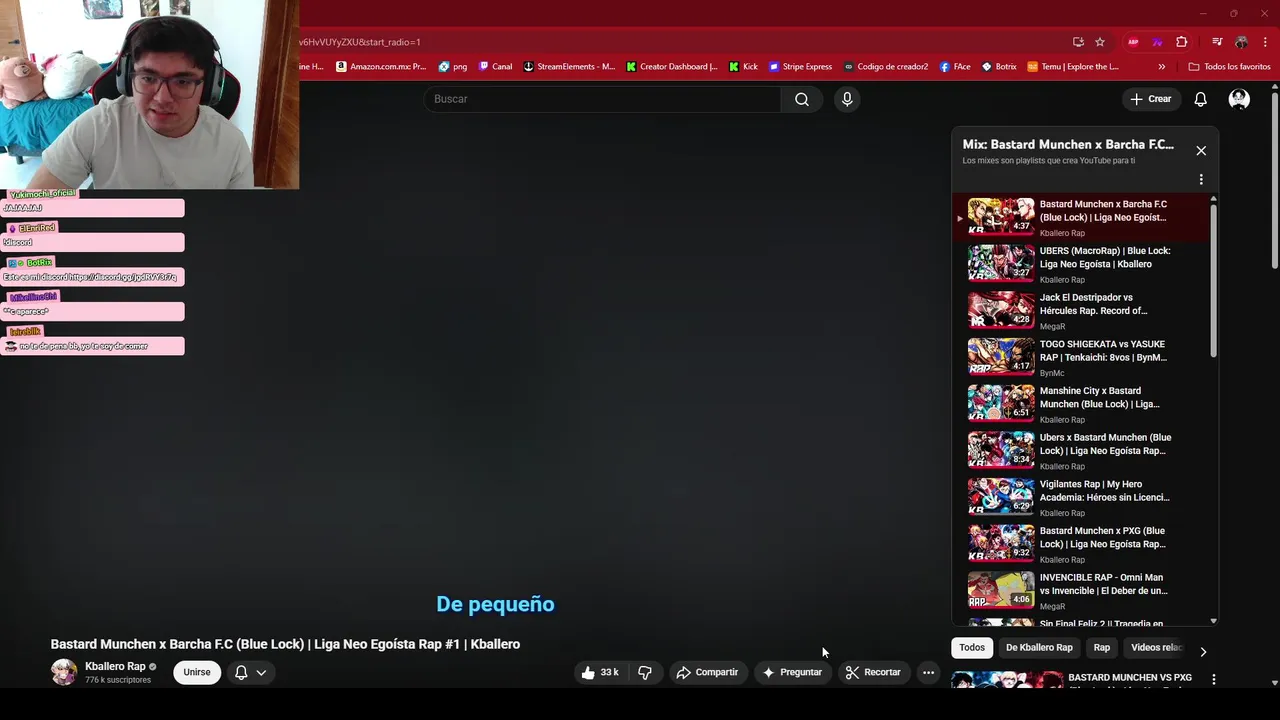Open more actions ellipsis beside Recortar
The height and width of the screenshot is (720, 1280).
coord(928,672)
